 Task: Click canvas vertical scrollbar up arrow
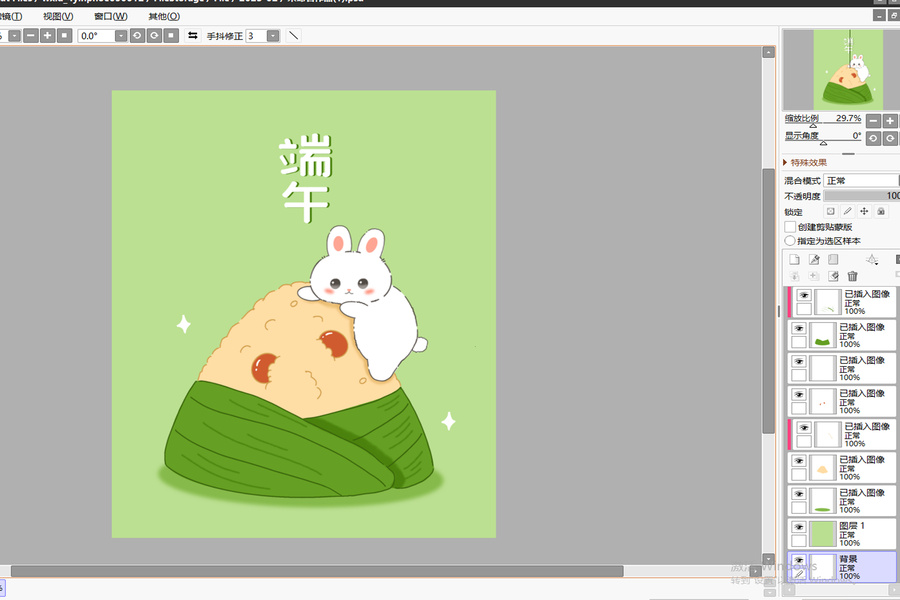[769, 52]
